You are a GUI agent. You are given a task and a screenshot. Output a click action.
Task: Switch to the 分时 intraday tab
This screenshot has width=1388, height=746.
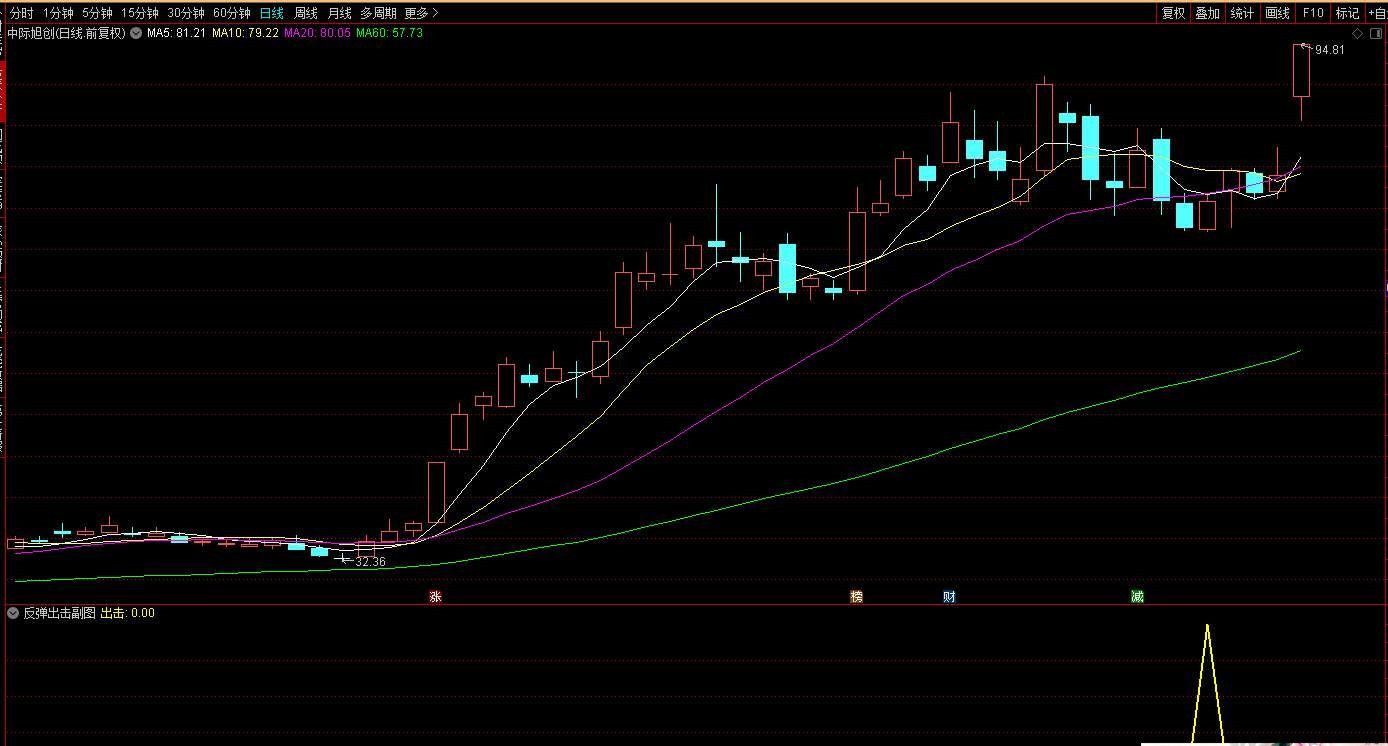[21, 13]
